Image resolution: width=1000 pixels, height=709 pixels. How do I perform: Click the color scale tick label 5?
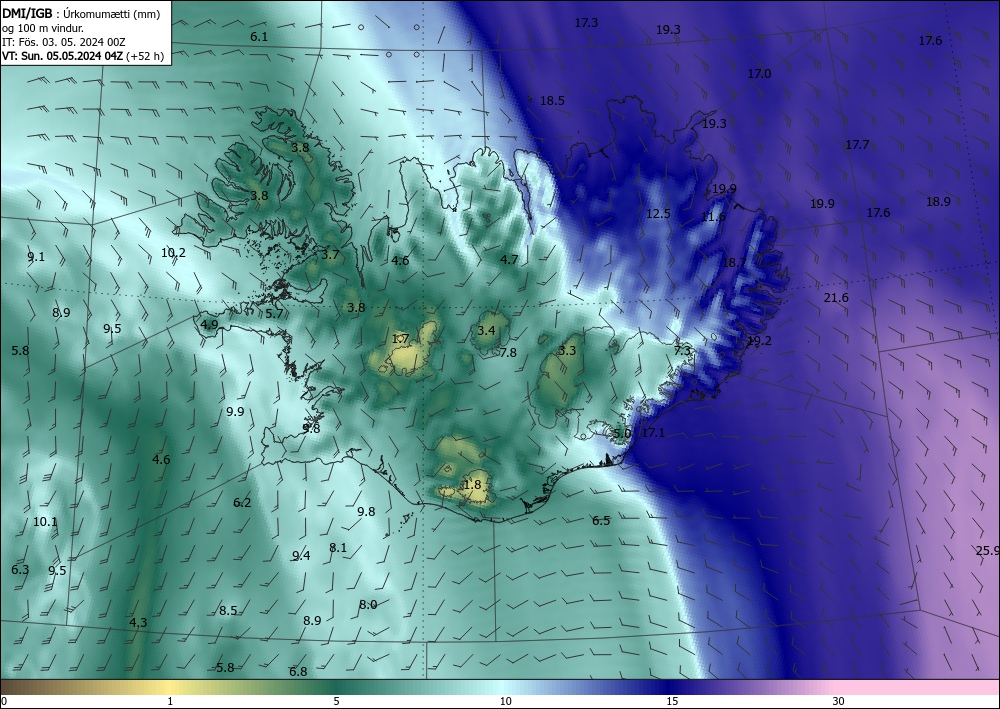point(336,702)
